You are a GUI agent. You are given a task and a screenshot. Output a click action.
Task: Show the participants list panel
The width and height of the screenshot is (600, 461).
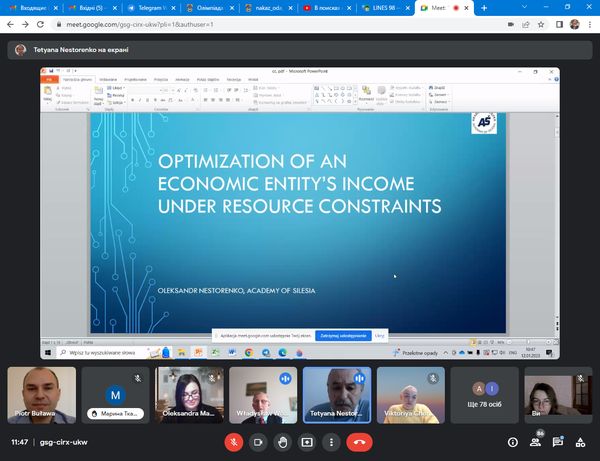click(x=537, y=442)
